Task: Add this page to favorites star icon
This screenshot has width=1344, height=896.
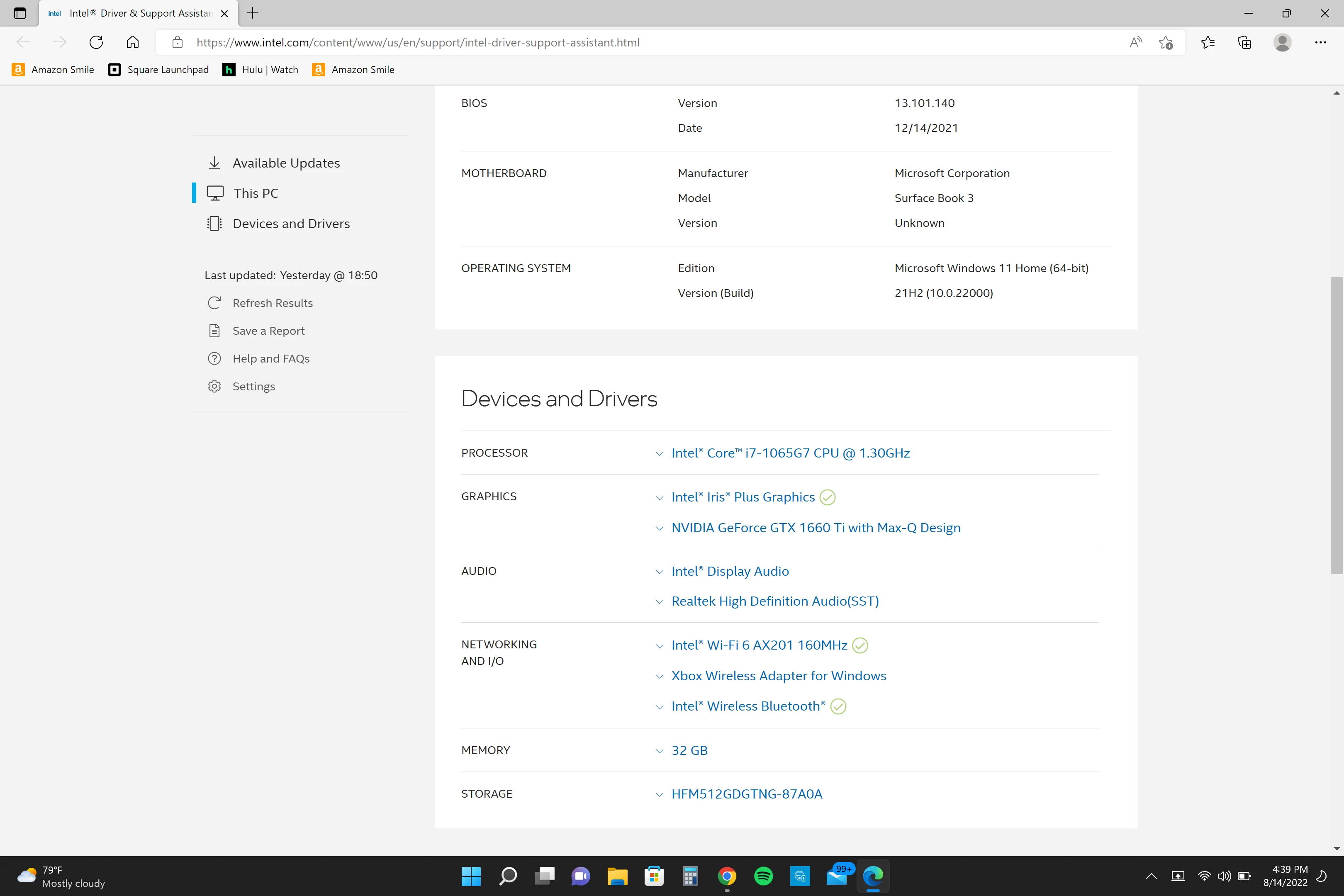Action: click(x=1166, y=42)
